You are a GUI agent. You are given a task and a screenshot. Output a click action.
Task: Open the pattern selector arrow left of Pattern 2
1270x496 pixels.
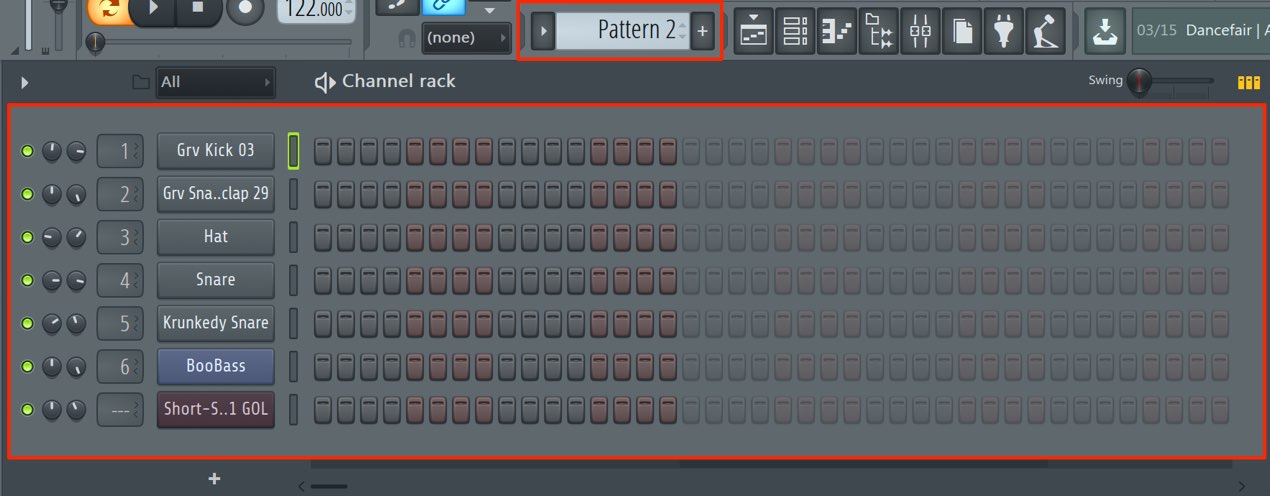(543, 31)
